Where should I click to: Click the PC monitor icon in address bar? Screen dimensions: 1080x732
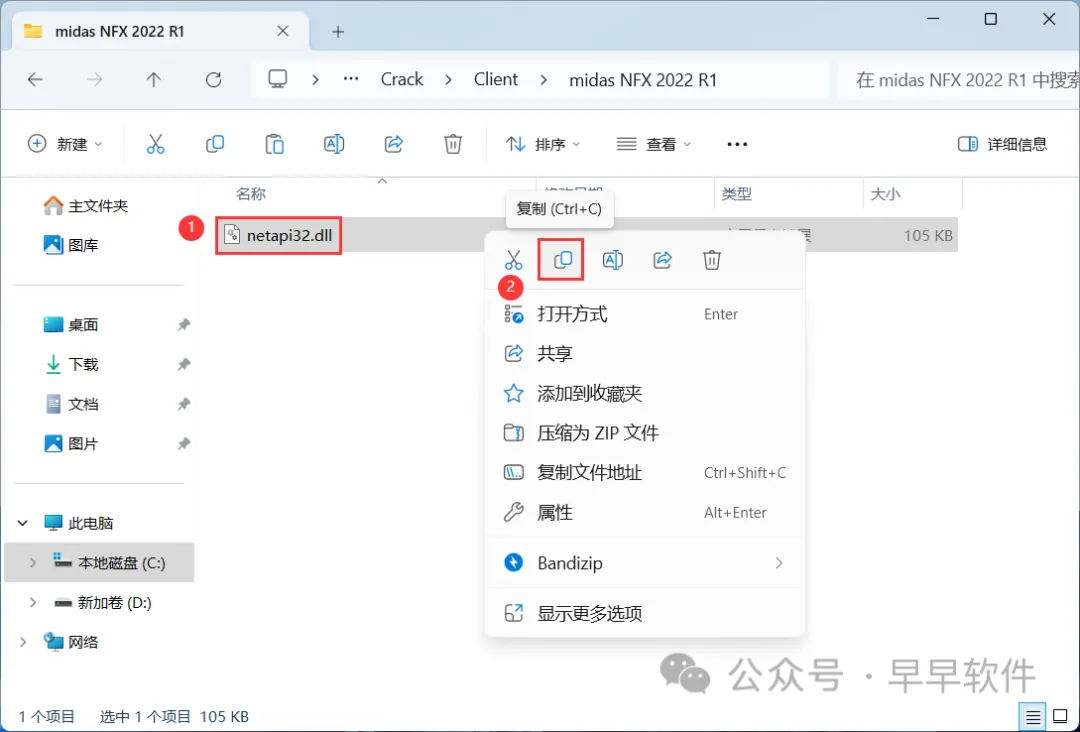pyautogui.click(x=278, y=79)
